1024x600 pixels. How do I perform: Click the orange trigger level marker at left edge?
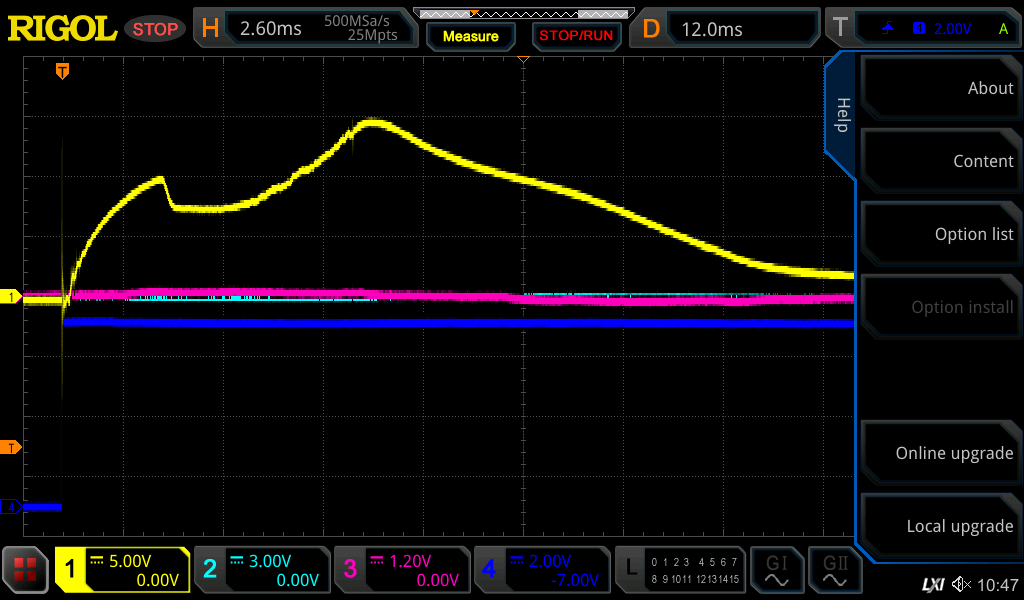coord(11,447)
